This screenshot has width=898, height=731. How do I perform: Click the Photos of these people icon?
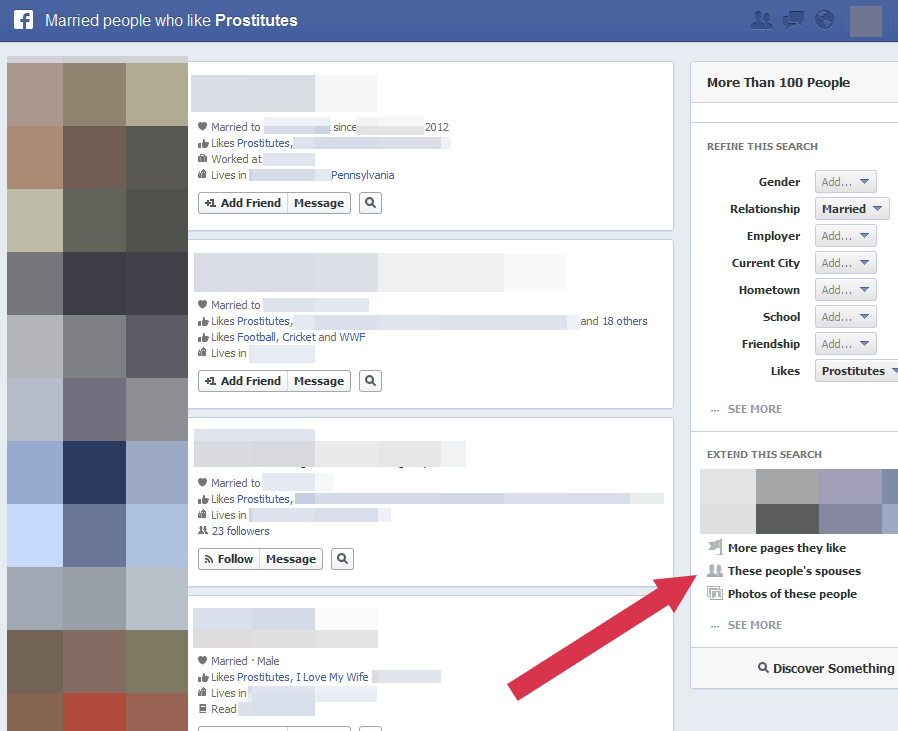pyautogui.click(x=715, y=593)
